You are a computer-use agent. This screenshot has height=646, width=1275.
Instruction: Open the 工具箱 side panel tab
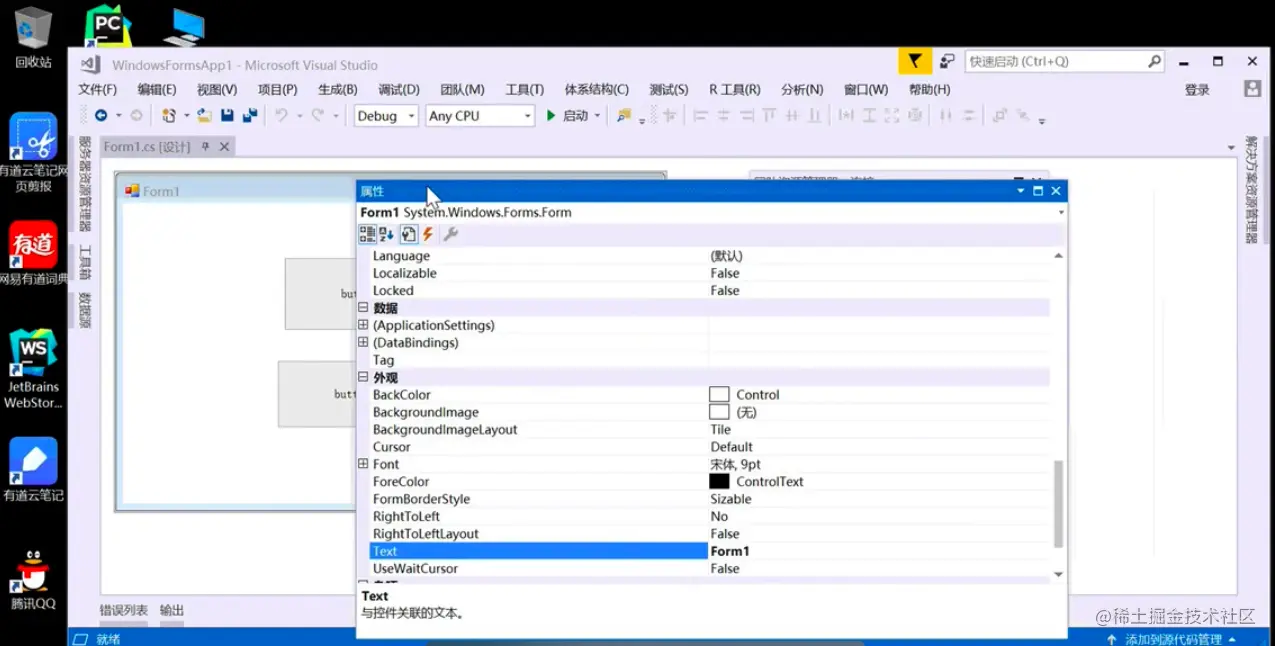coord(85,265)
